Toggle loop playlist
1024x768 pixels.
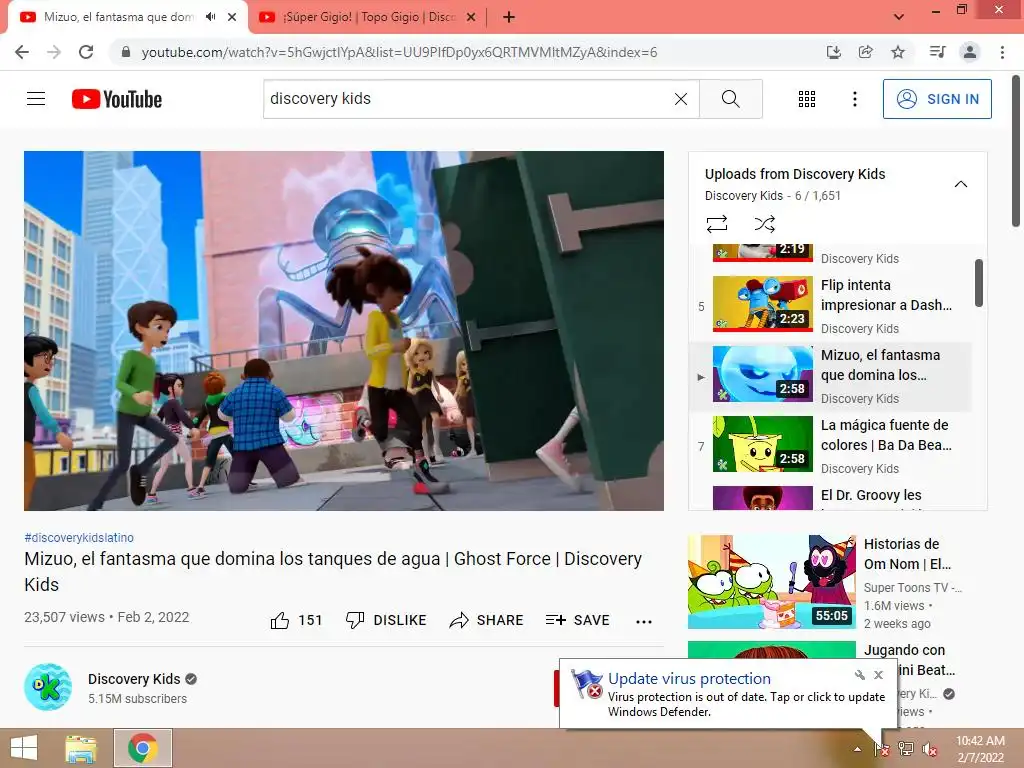[x=716, y=224]
